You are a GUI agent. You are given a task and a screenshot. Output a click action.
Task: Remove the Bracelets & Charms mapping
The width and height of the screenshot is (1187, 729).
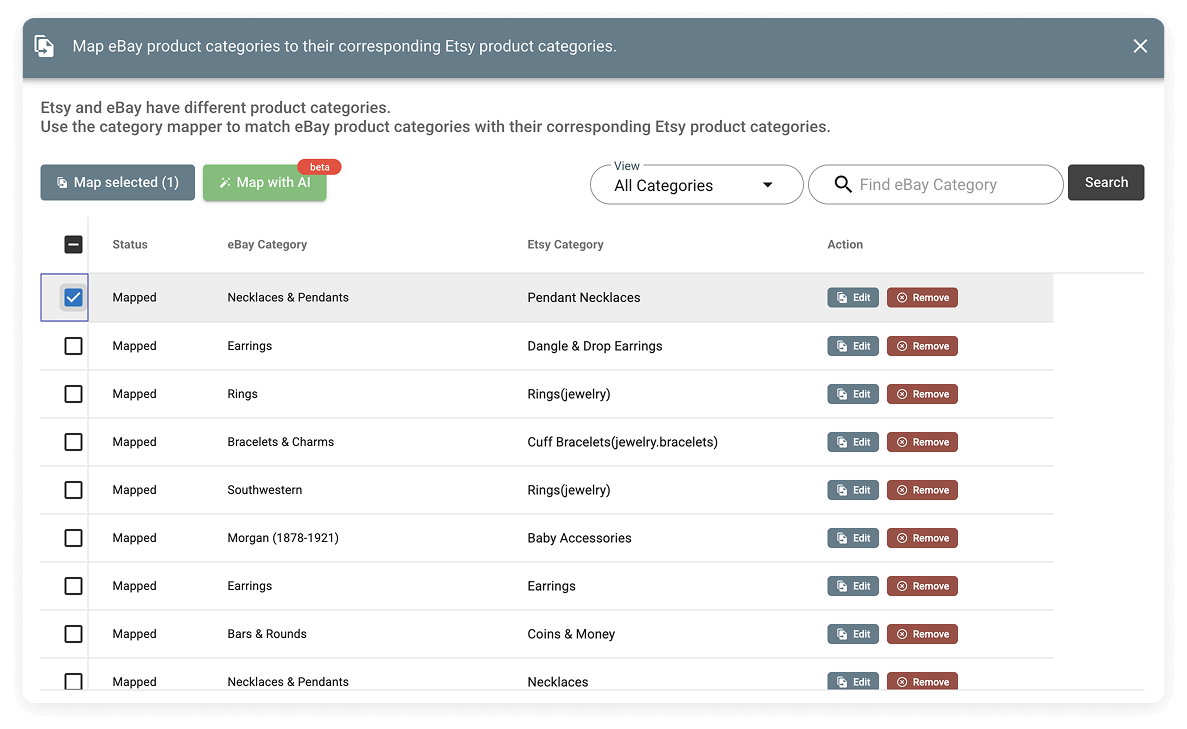922,442
